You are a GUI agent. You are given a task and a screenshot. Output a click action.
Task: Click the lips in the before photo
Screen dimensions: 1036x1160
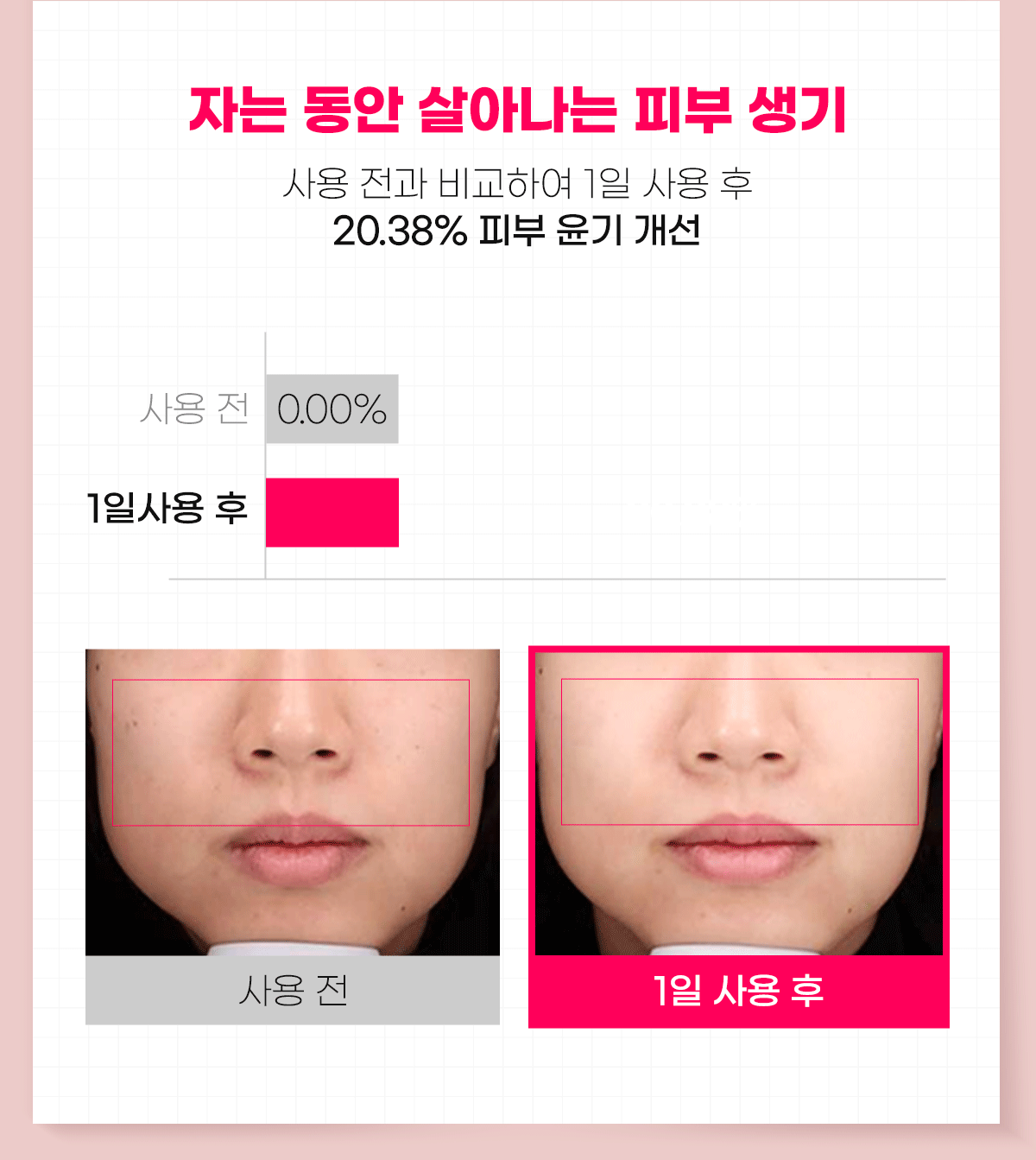(296, 848)
